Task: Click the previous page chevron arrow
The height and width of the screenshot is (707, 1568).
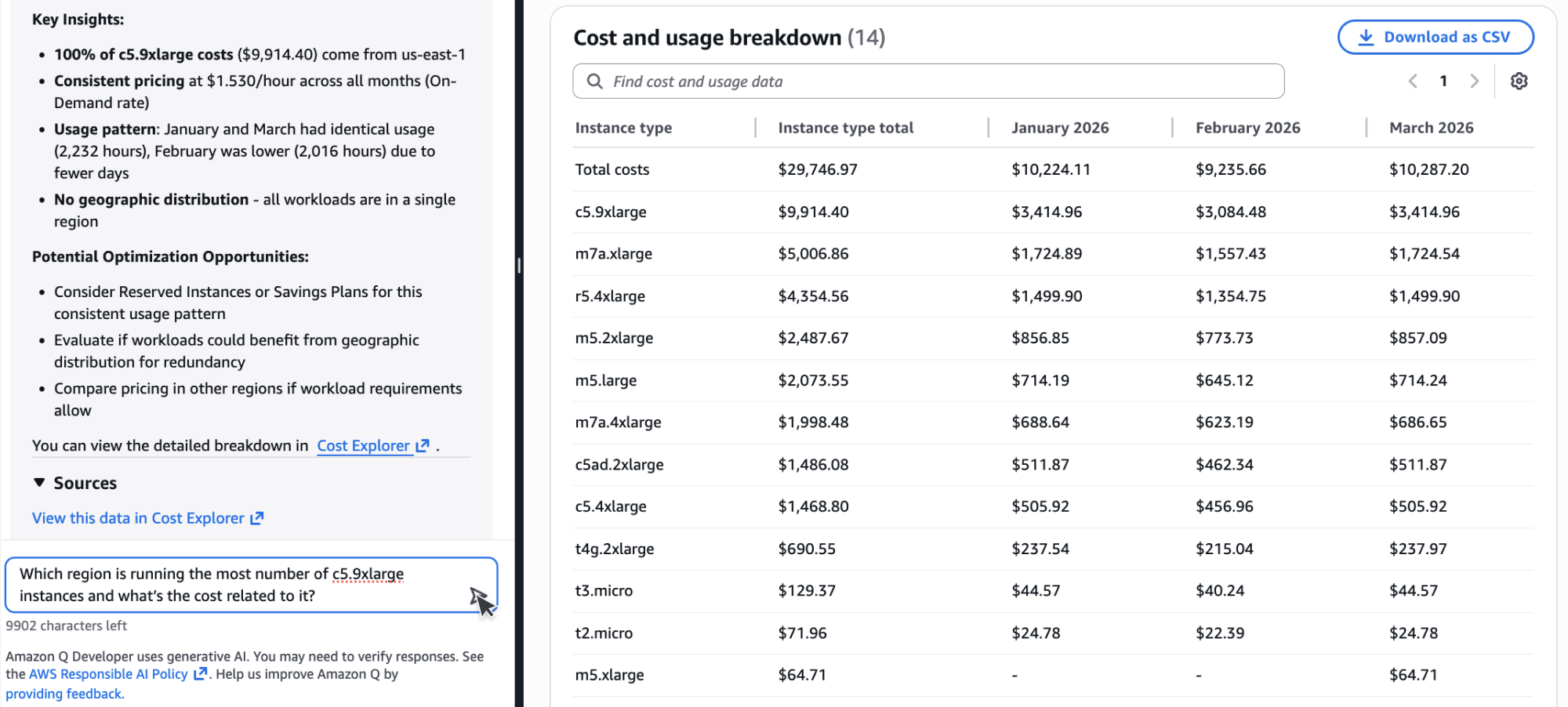Action: tap(1413, 81)
